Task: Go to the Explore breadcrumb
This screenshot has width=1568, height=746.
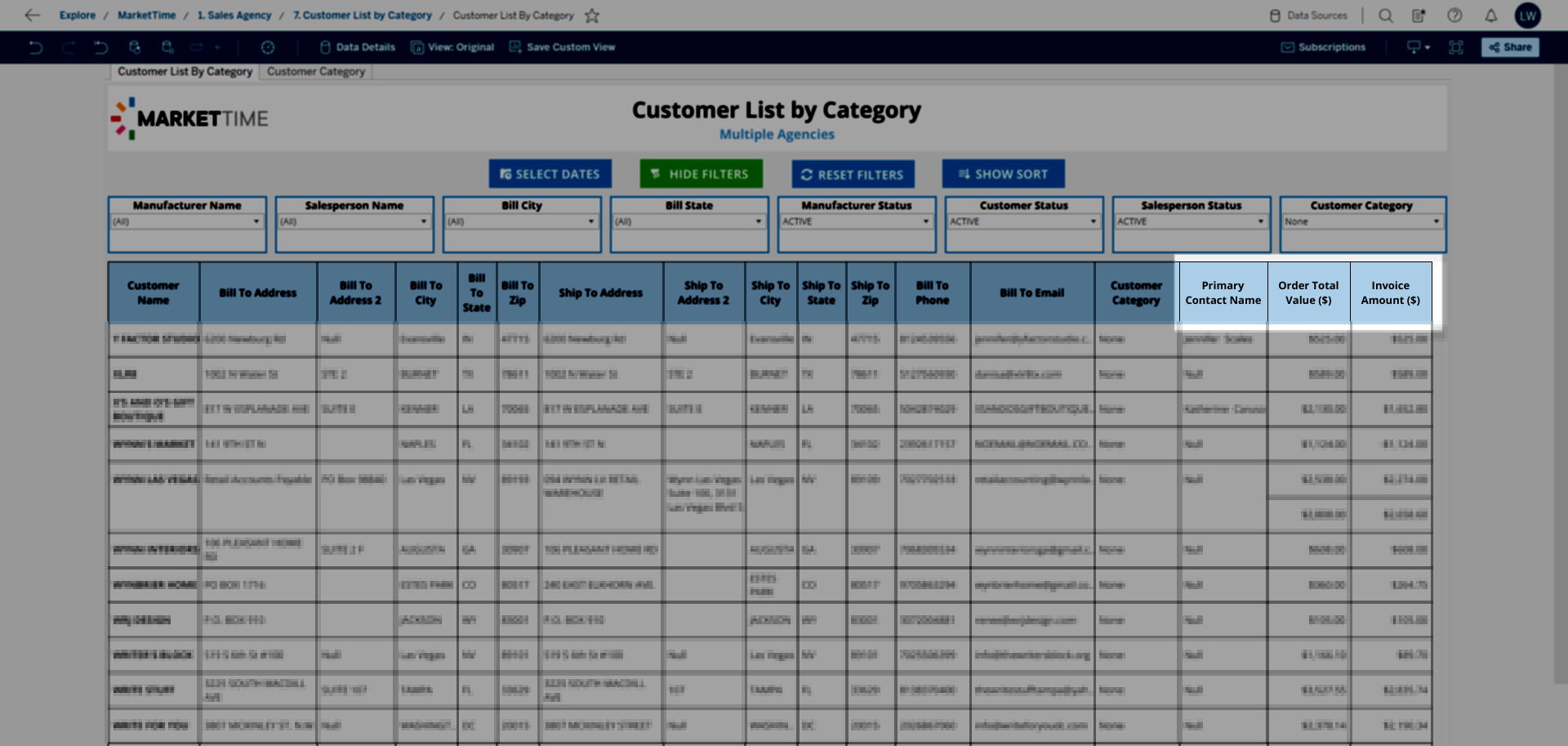Action: (x=77, y=15)
